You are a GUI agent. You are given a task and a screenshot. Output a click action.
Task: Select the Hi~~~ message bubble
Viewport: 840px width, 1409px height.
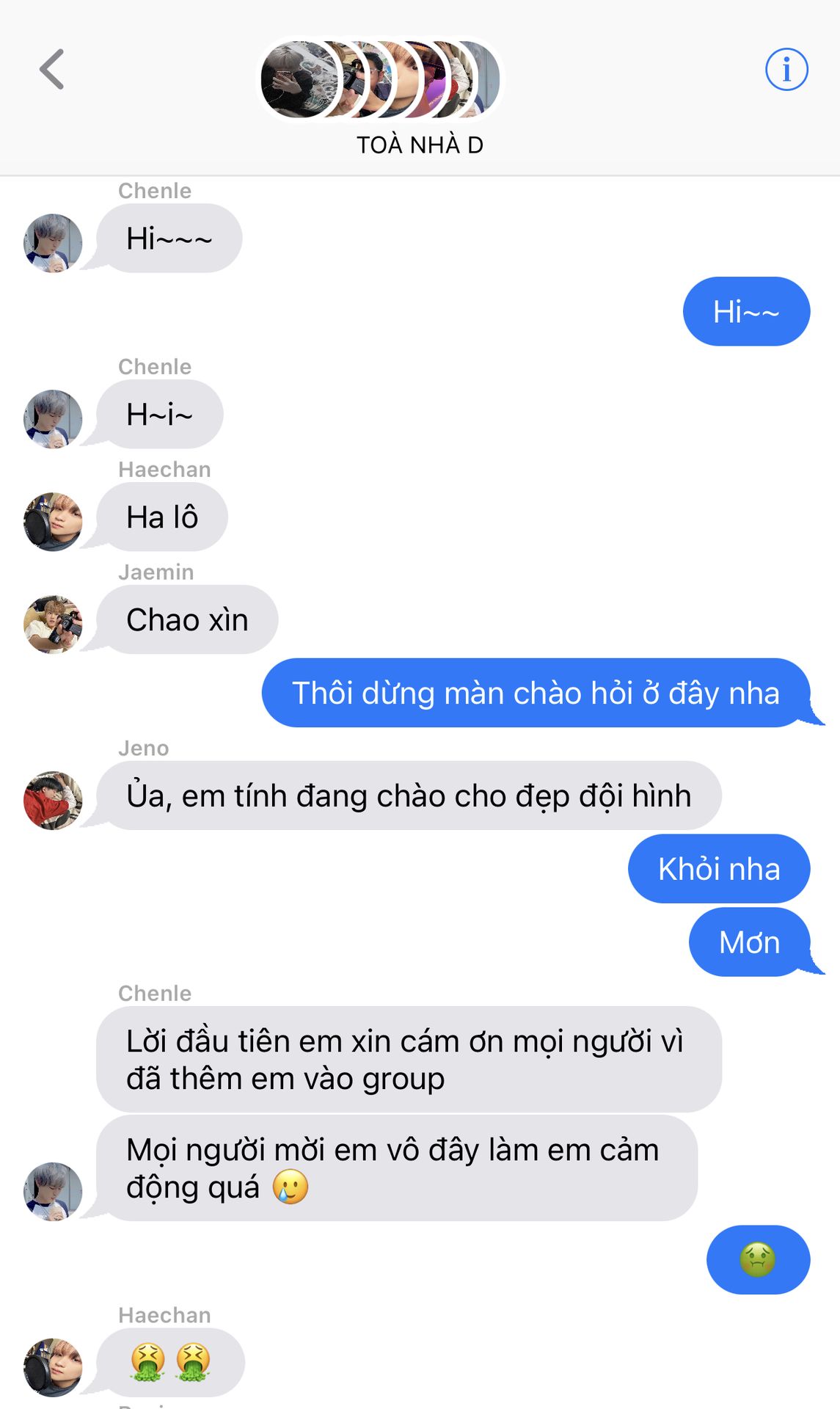169,239
